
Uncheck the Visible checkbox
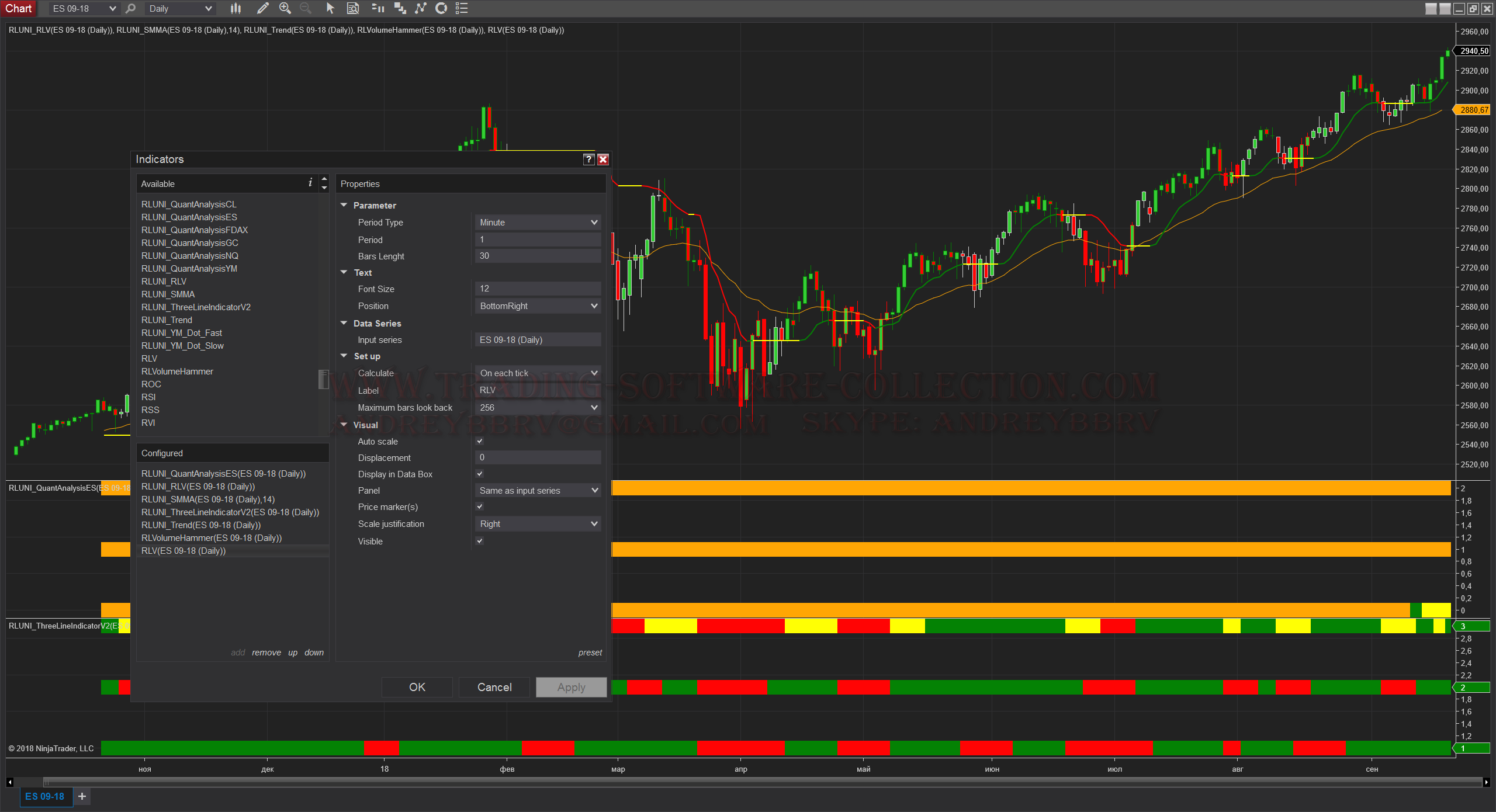[480, 542]
